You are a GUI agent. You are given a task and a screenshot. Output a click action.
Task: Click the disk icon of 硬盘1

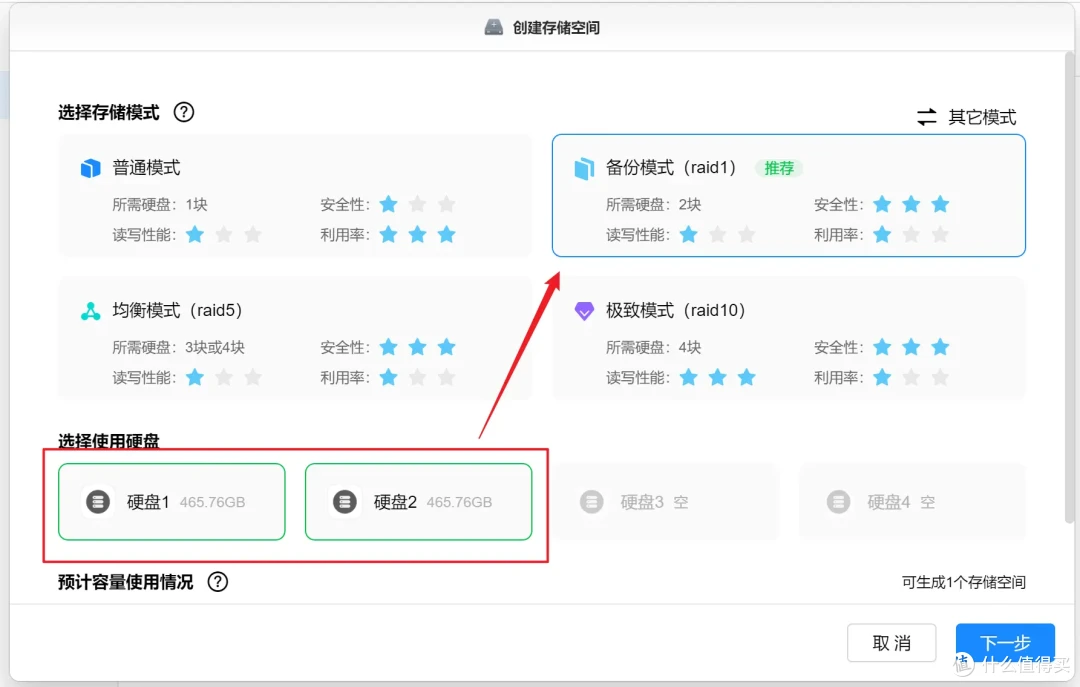tap(98, 502)
